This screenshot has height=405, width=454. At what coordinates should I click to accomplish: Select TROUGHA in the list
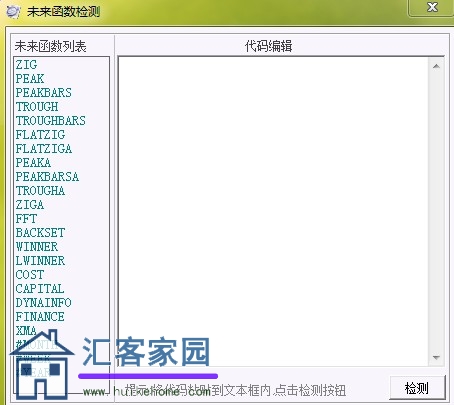(40, 190)
